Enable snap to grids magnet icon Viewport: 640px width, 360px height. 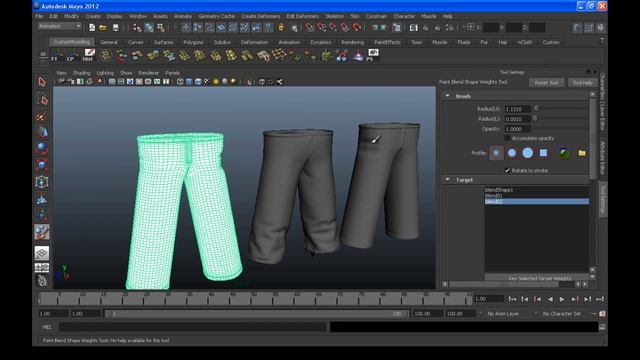click(x=310, y=27)
